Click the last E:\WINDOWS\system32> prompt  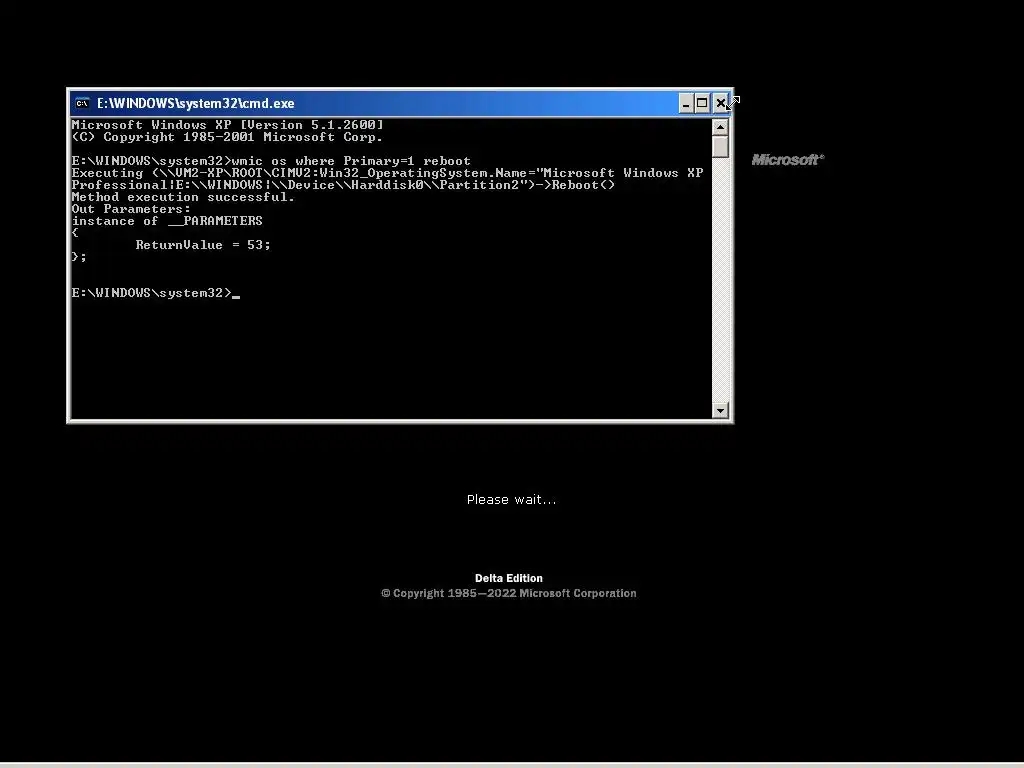(152, 293)
